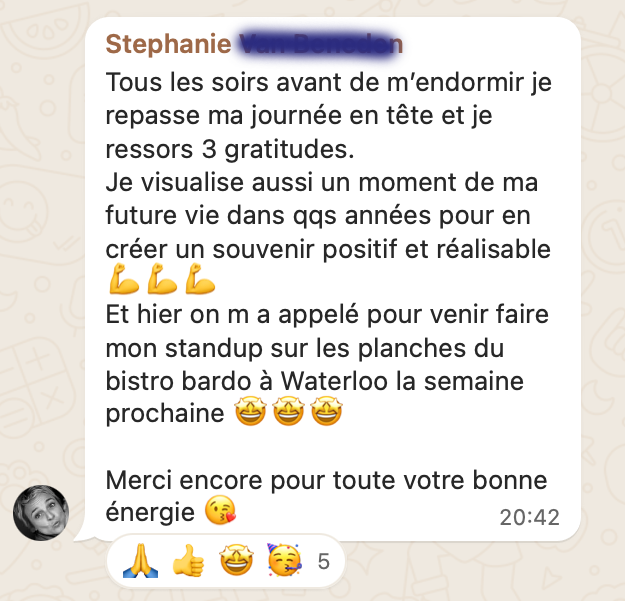Open the reactions count showing 5

coord(323,562)
